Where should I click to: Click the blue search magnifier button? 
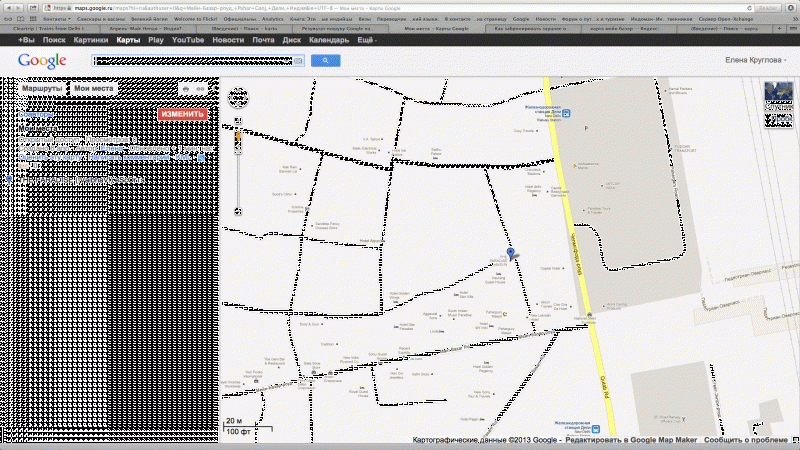tap(326, 61)
